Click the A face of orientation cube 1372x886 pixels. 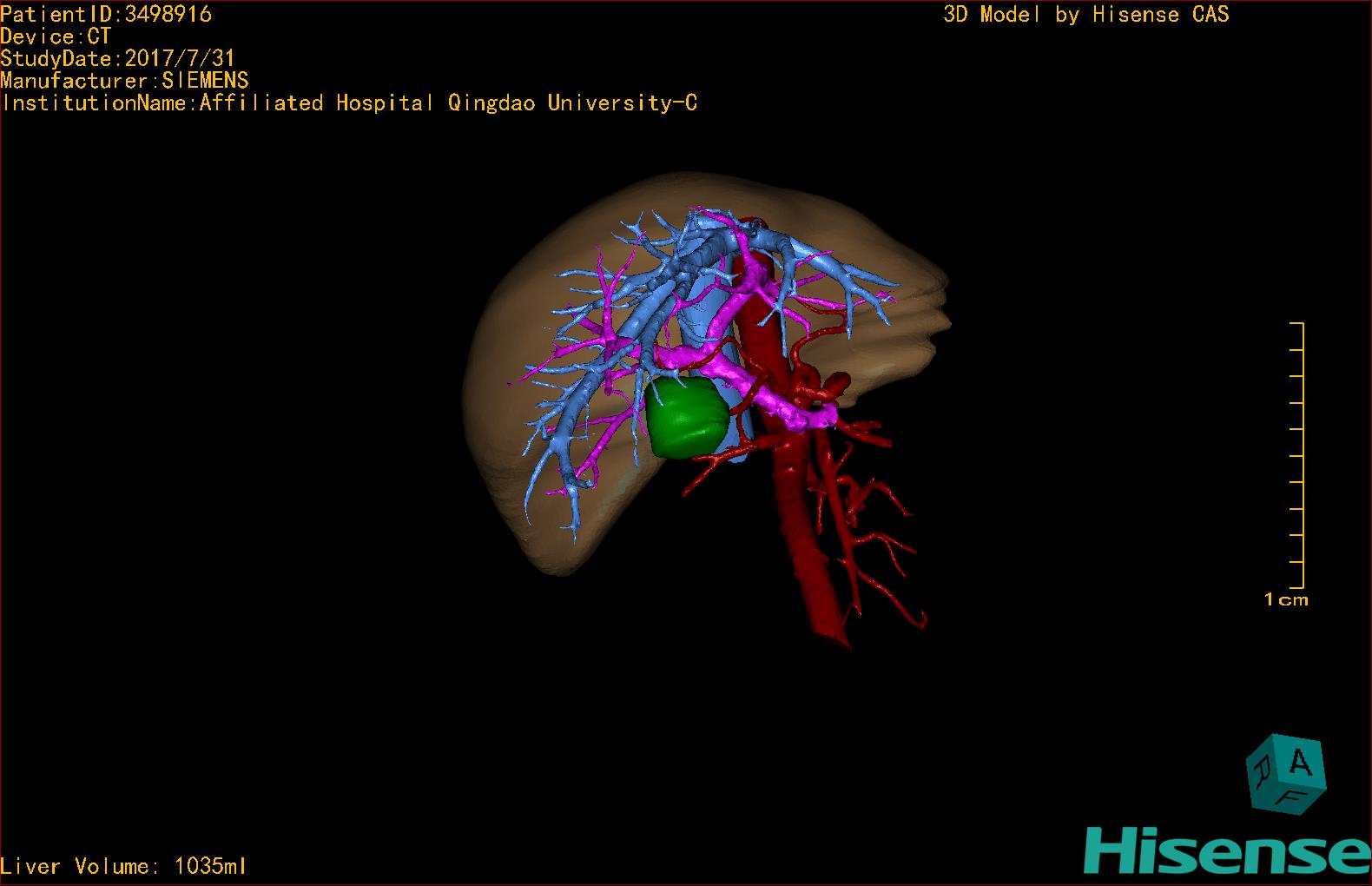coord(1300,762)
